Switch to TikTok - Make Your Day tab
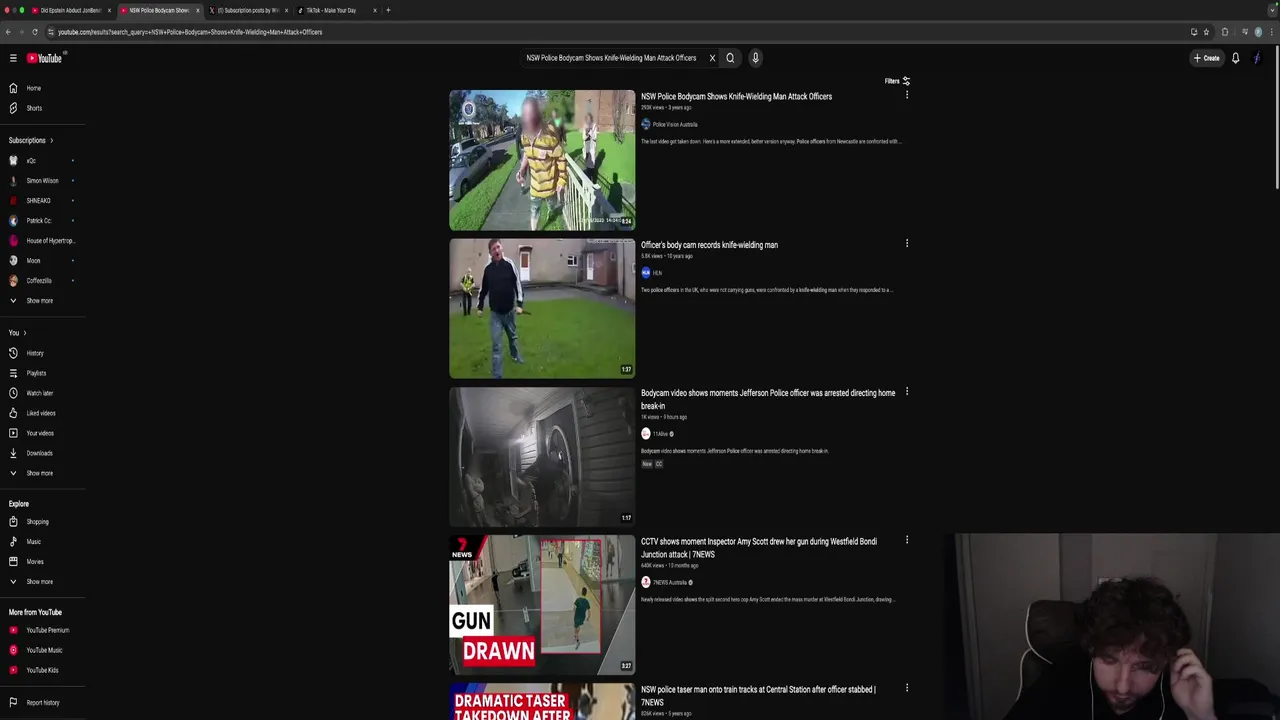The height and width of the screenshot is (720, 1280). click(338, 10)
